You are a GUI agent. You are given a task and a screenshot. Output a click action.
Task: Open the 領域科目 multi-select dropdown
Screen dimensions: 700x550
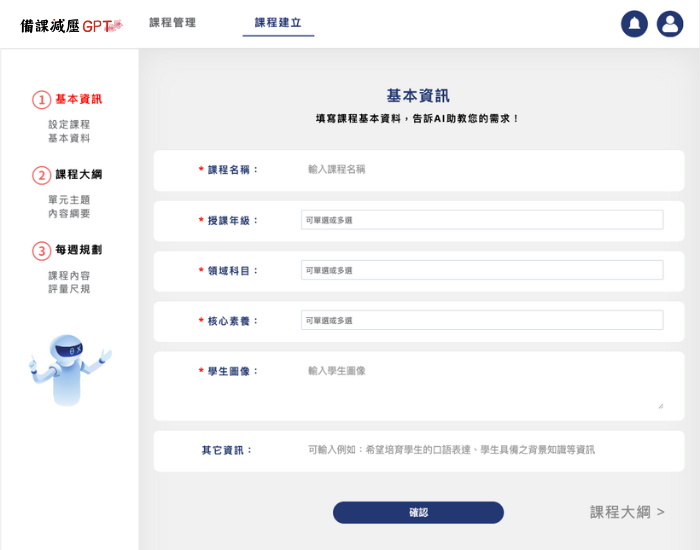481,270
